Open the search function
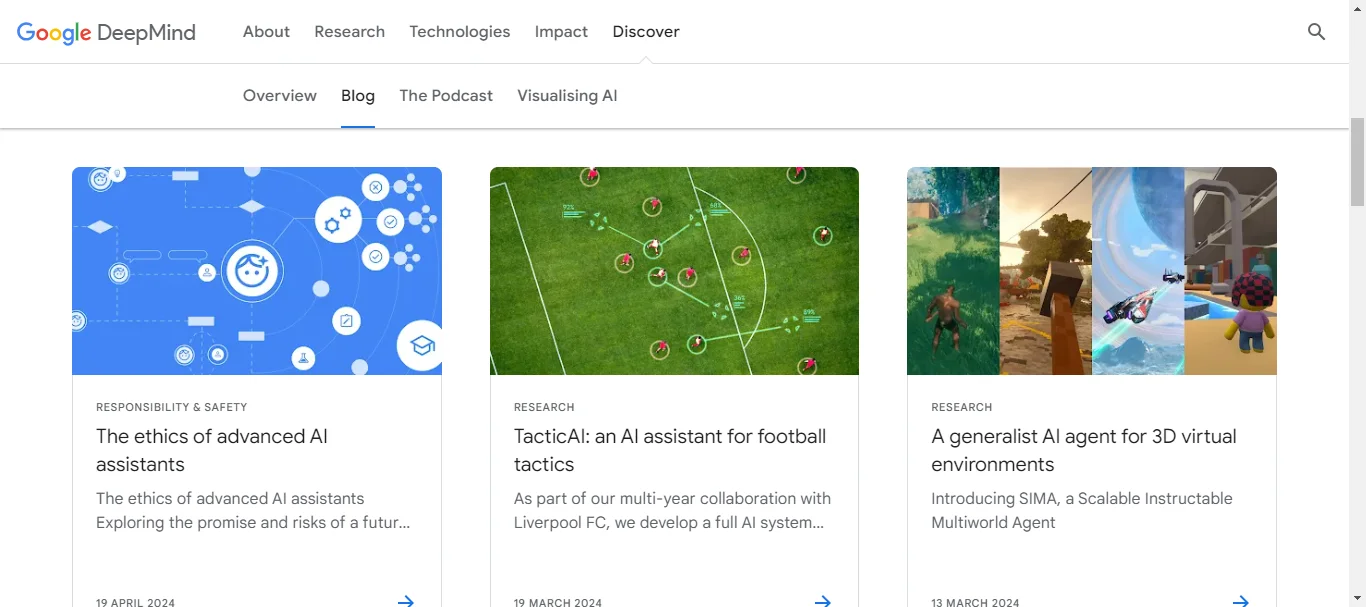 pos(1316,31)
